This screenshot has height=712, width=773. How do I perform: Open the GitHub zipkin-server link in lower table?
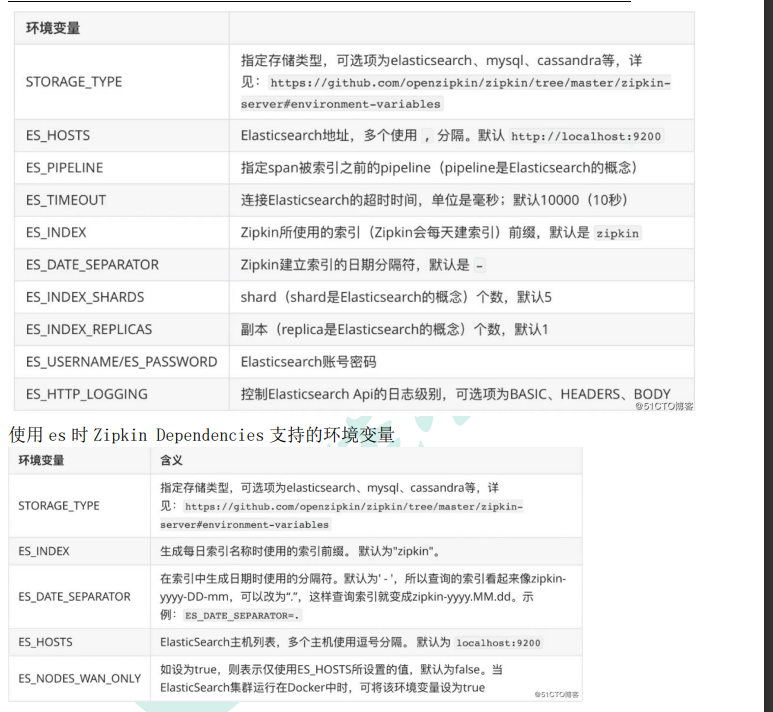[342, 515]
